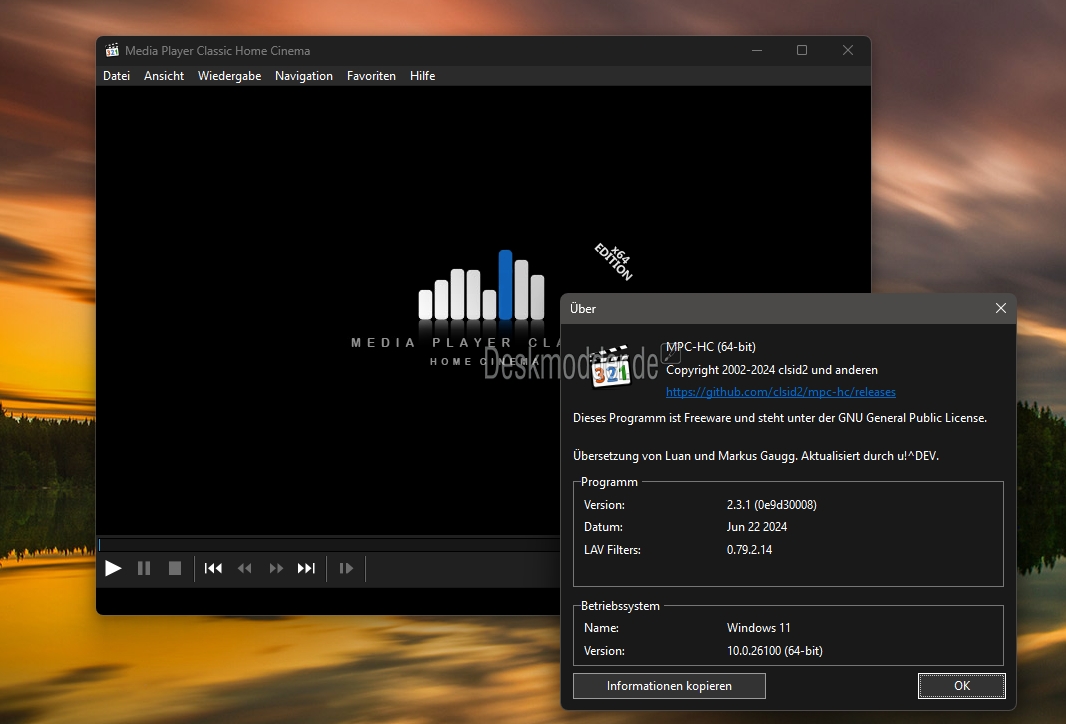Open the Wiedergabe menu
Screen dimensions: 1066x724
click(x=229, y=76)
